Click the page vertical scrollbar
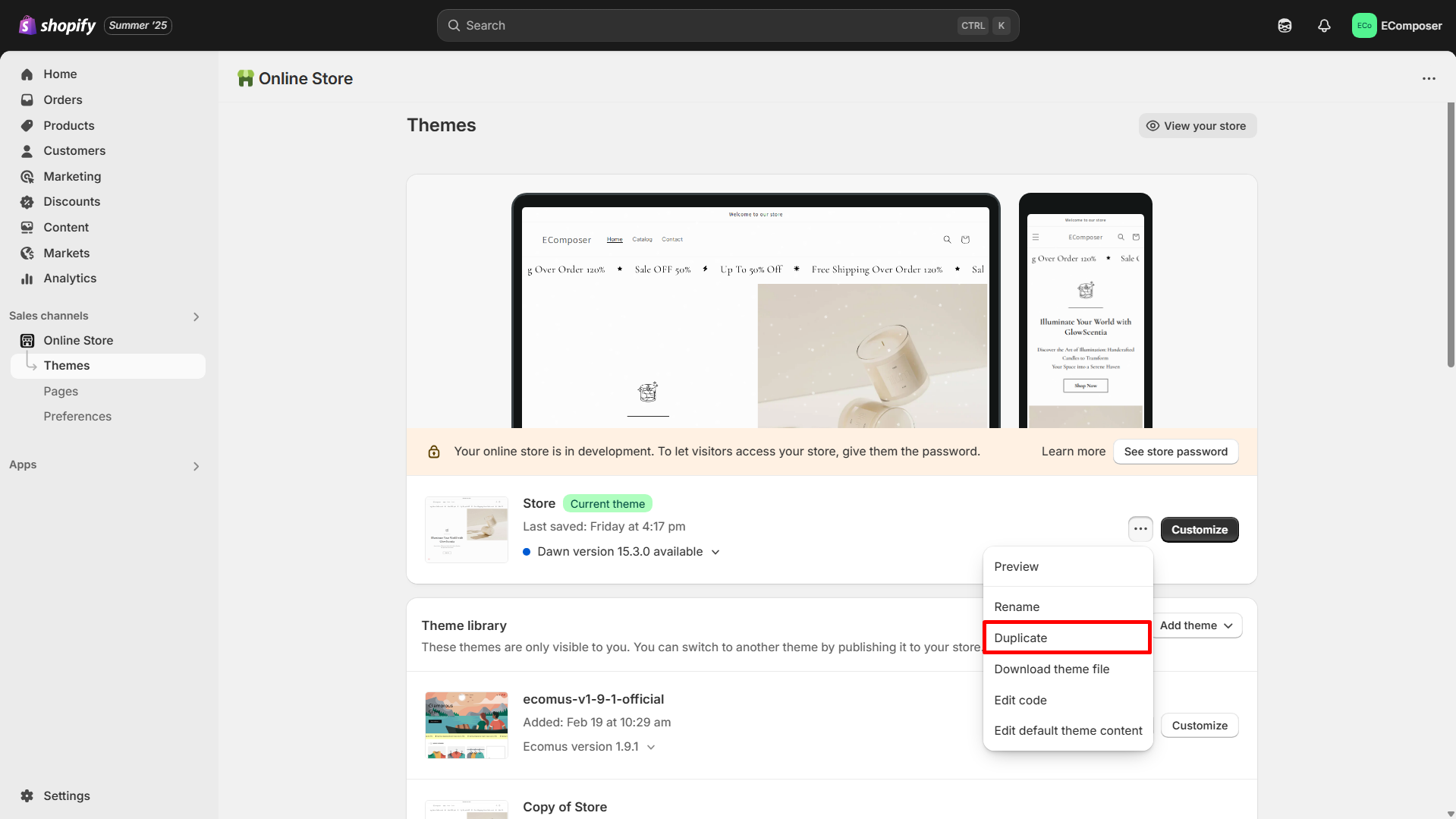 click(1451, 235)
